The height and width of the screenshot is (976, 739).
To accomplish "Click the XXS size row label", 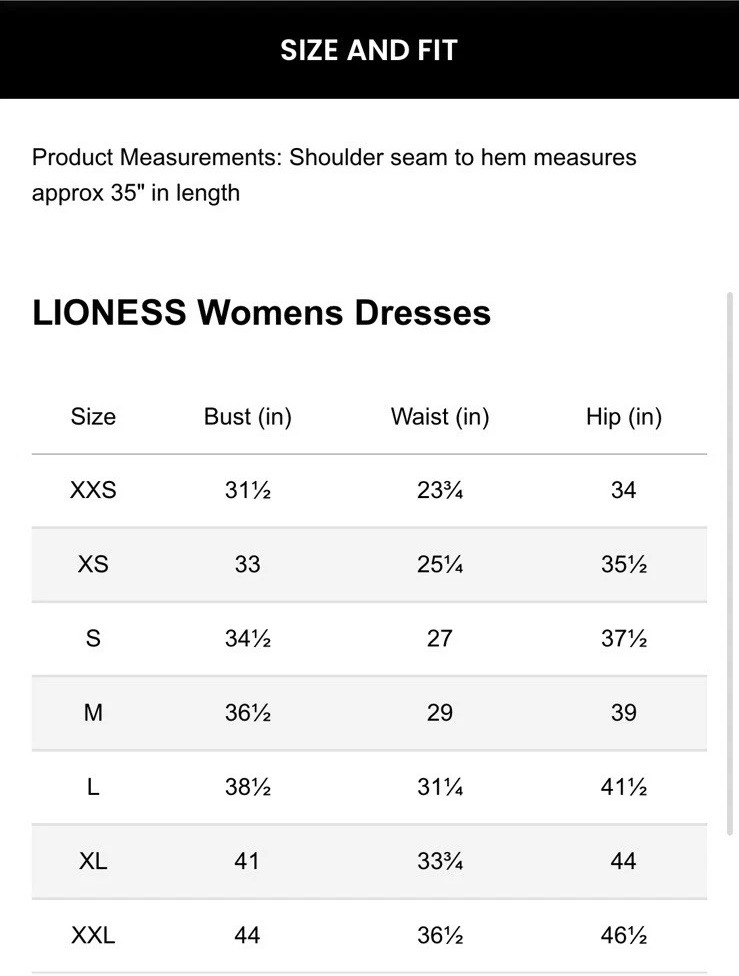I will pyautogui.click(x=93, y=491).
